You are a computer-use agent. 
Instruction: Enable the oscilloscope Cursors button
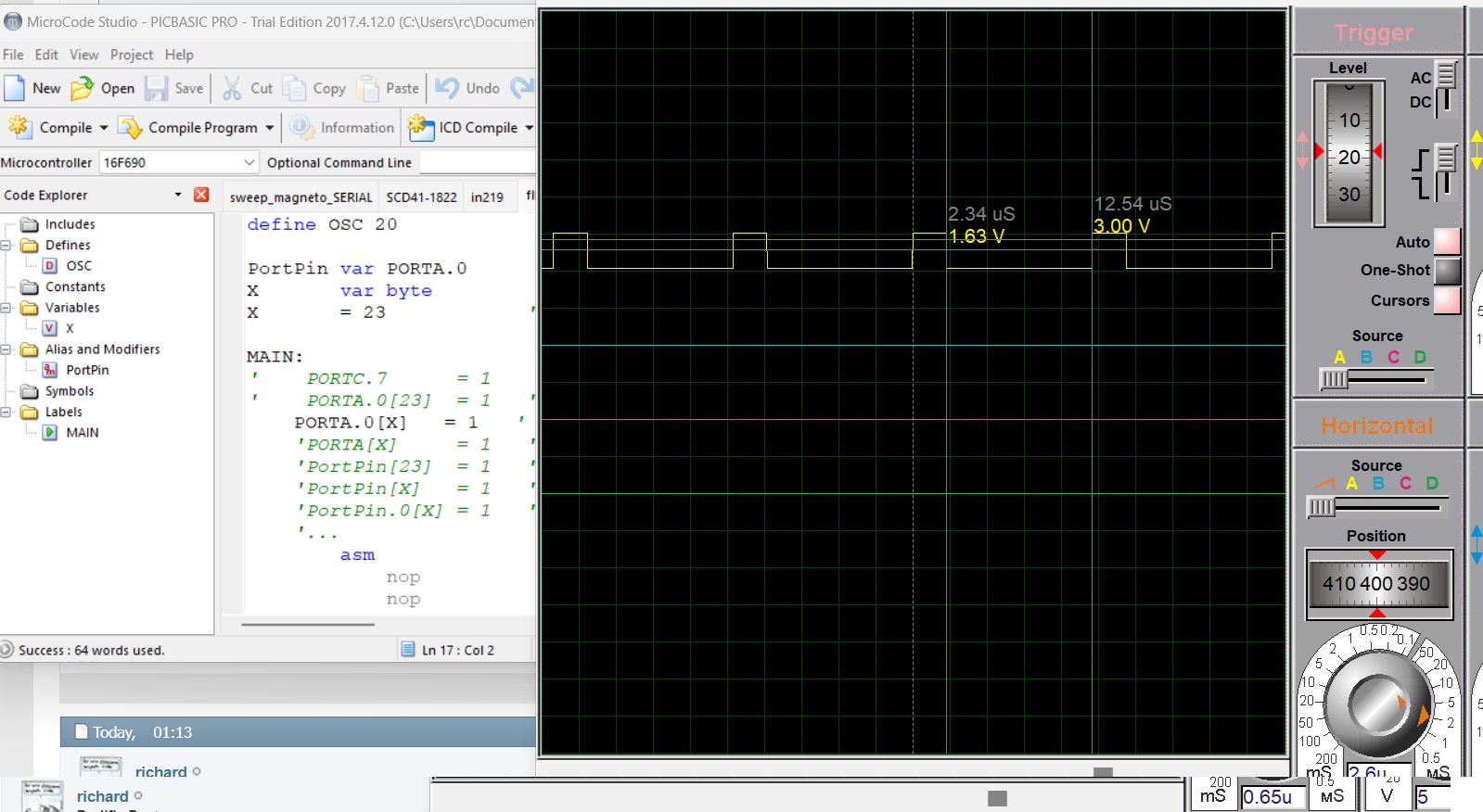1446,300
